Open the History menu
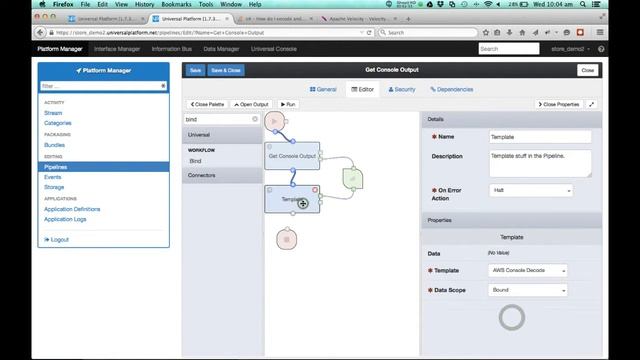This screenshot has height=360, width=640. 144,4
